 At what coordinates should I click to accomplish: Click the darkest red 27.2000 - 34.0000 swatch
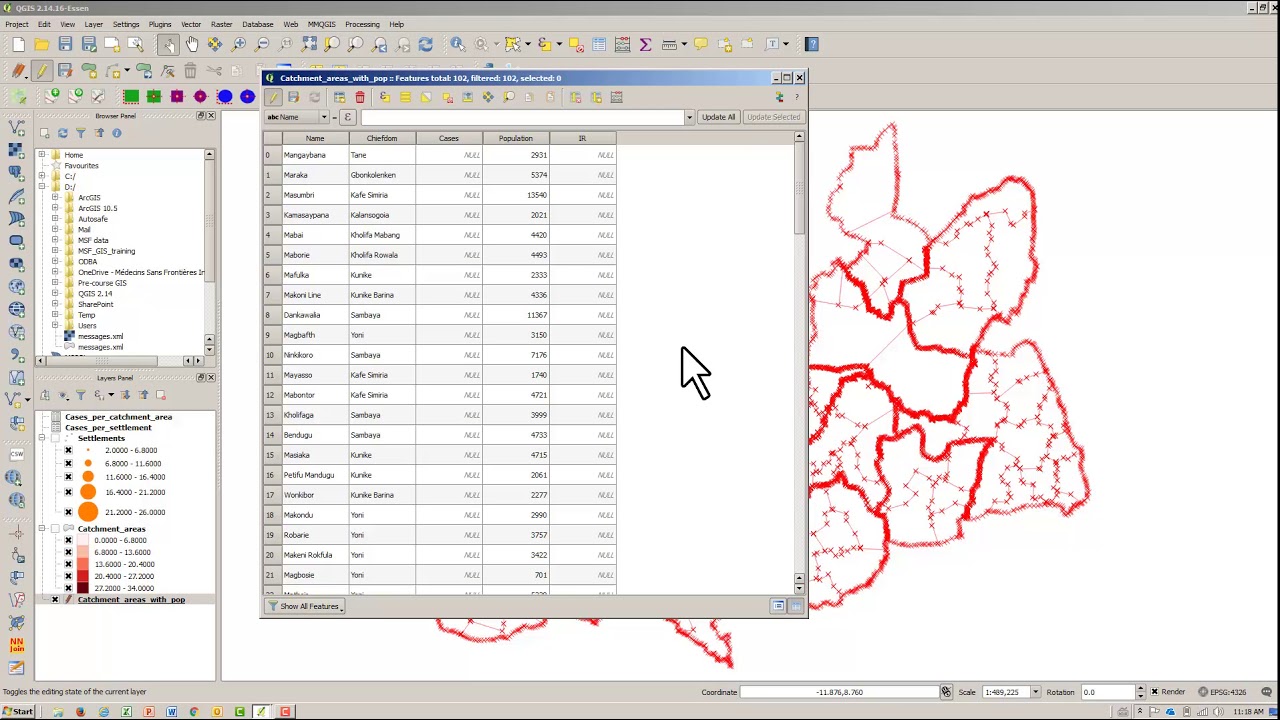[x=84, y=589]
